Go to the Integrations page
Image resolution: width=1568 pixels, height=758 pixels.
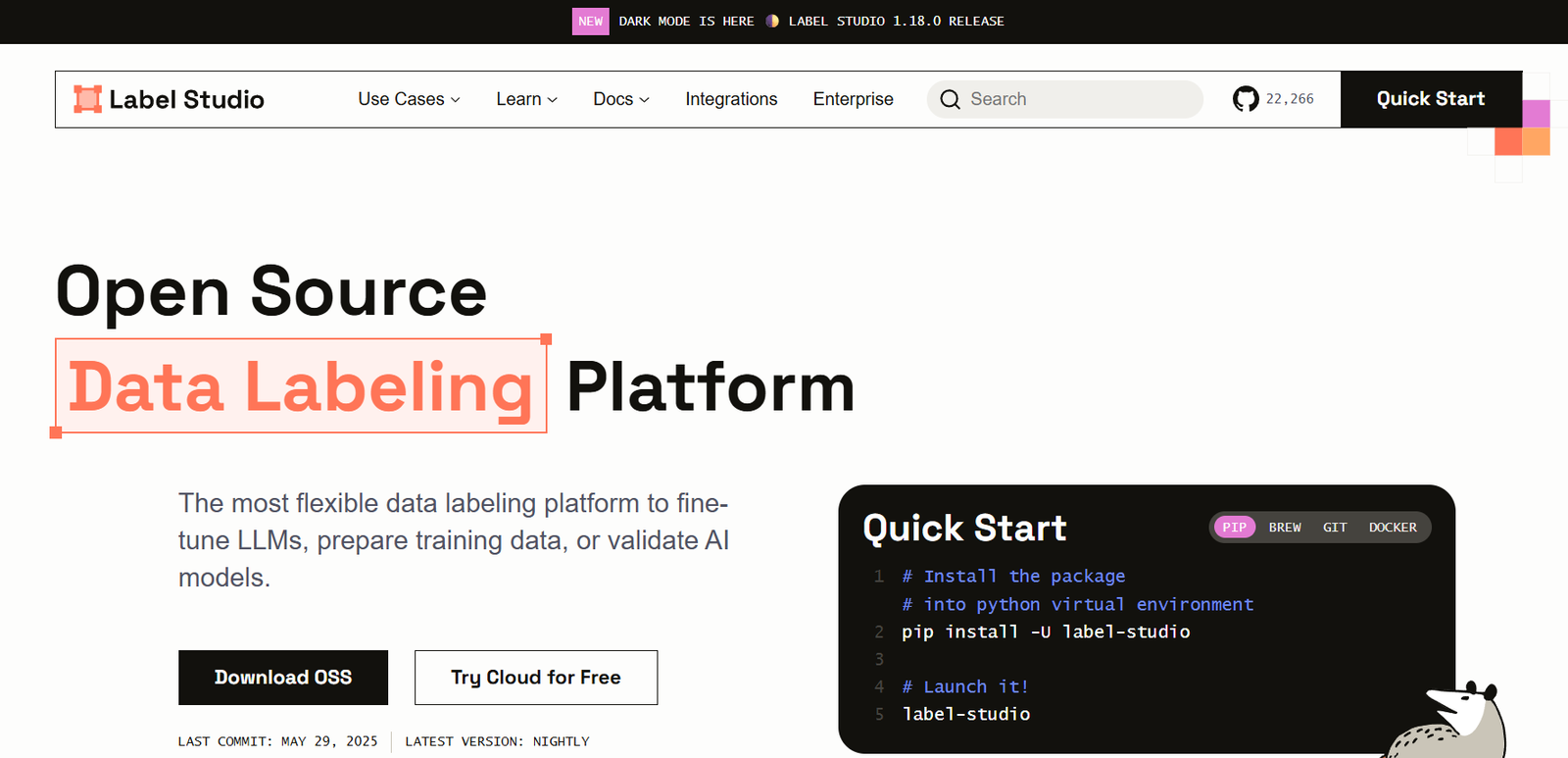(731, 99)
